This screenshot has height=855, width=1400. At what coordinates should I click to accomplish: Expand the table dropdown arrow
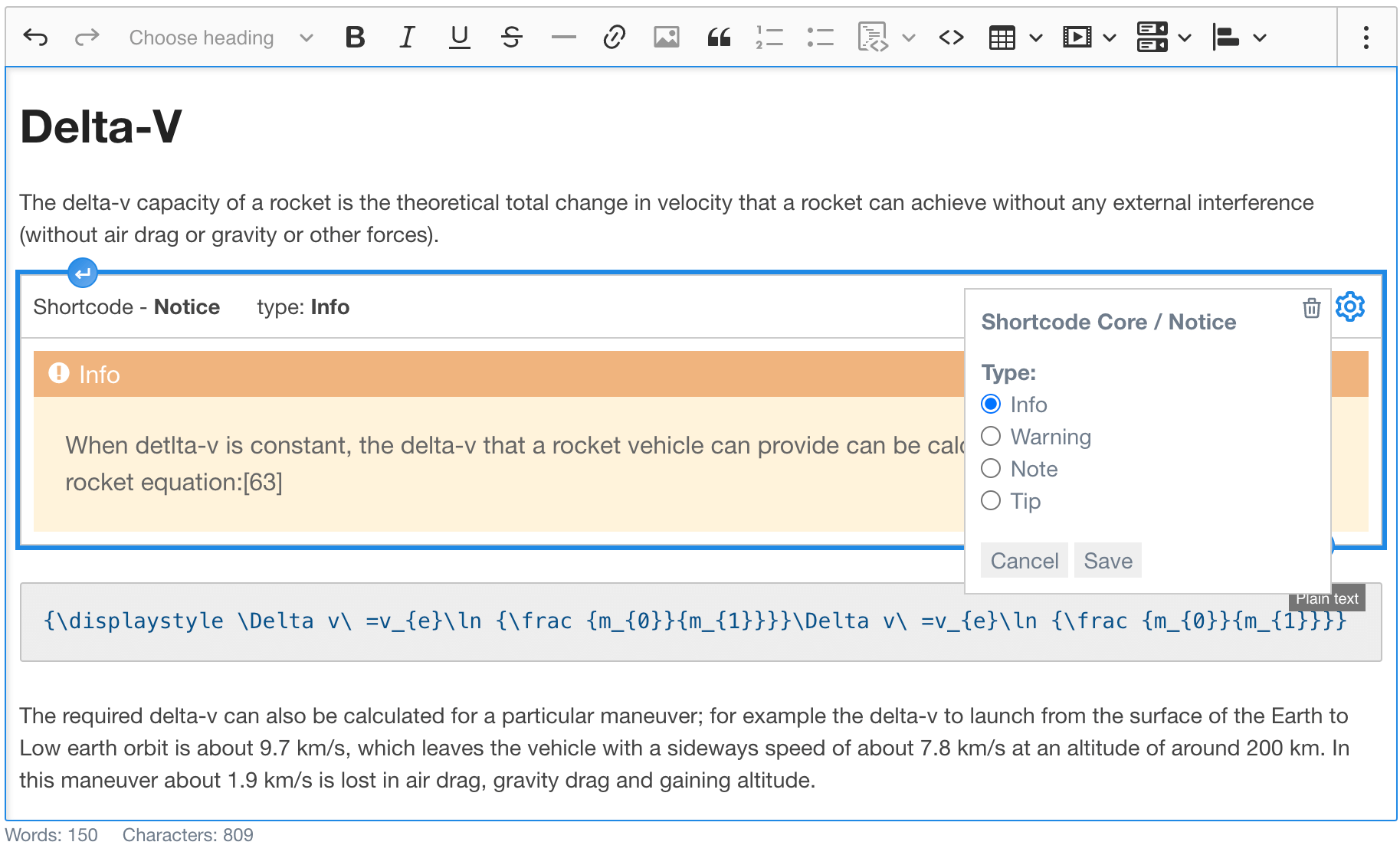(1036, 37)
